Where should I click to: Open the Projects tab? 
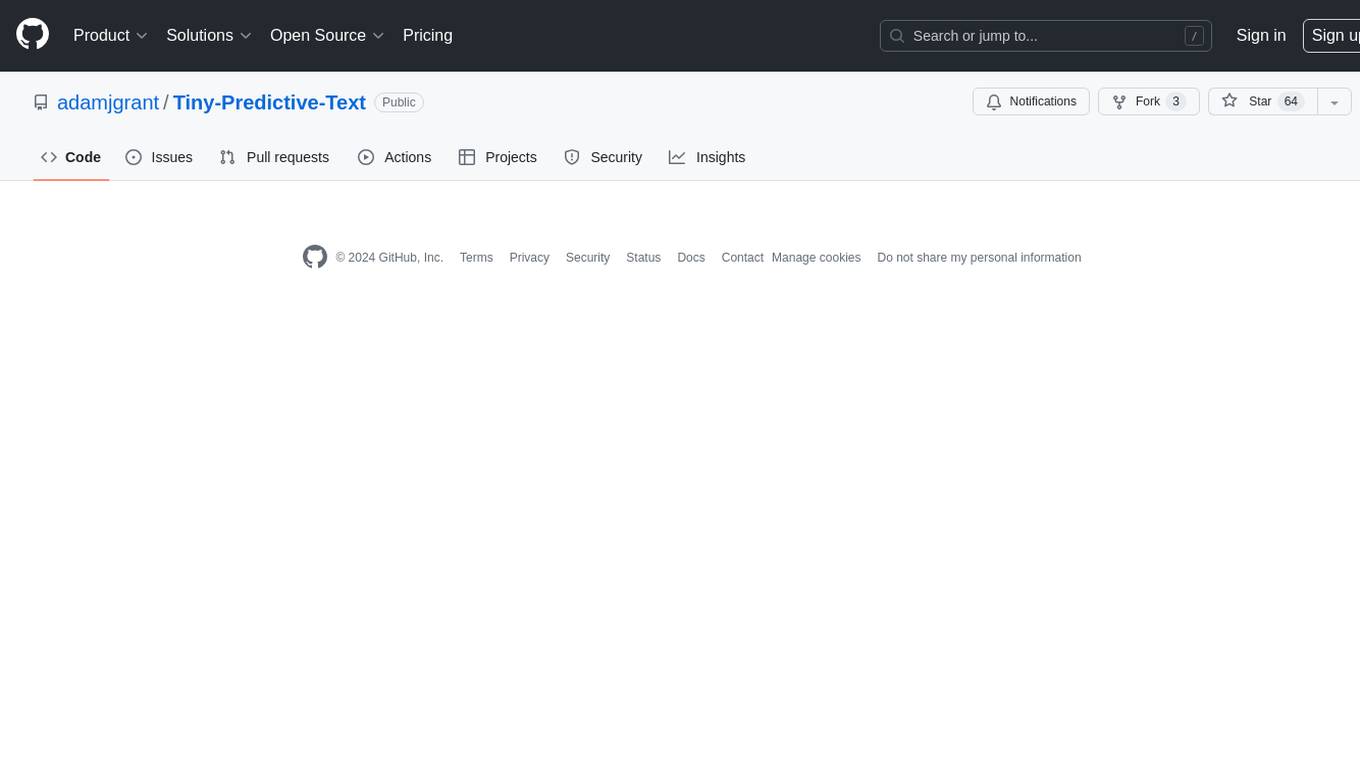coord(498,157)
